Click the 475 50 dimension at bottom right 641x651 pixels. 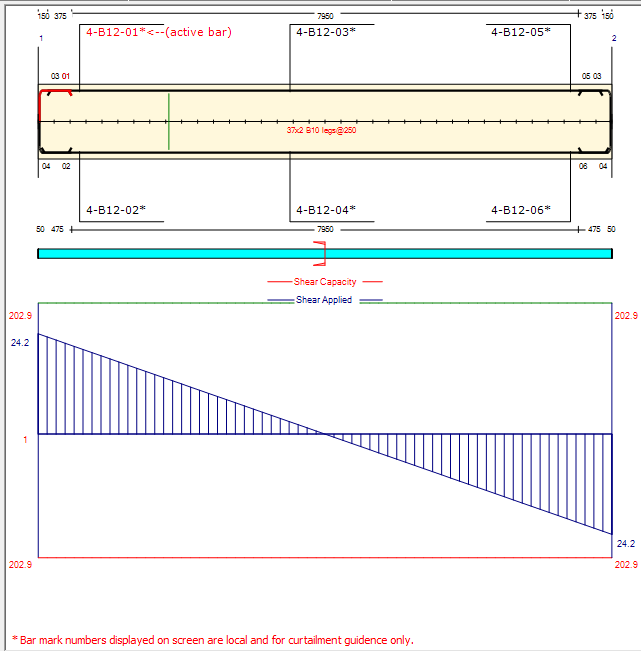coord(602,229)
